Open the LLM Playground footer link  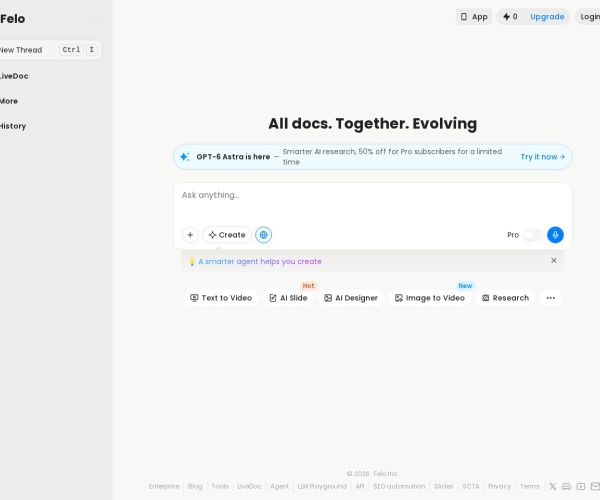coord(322,486)
